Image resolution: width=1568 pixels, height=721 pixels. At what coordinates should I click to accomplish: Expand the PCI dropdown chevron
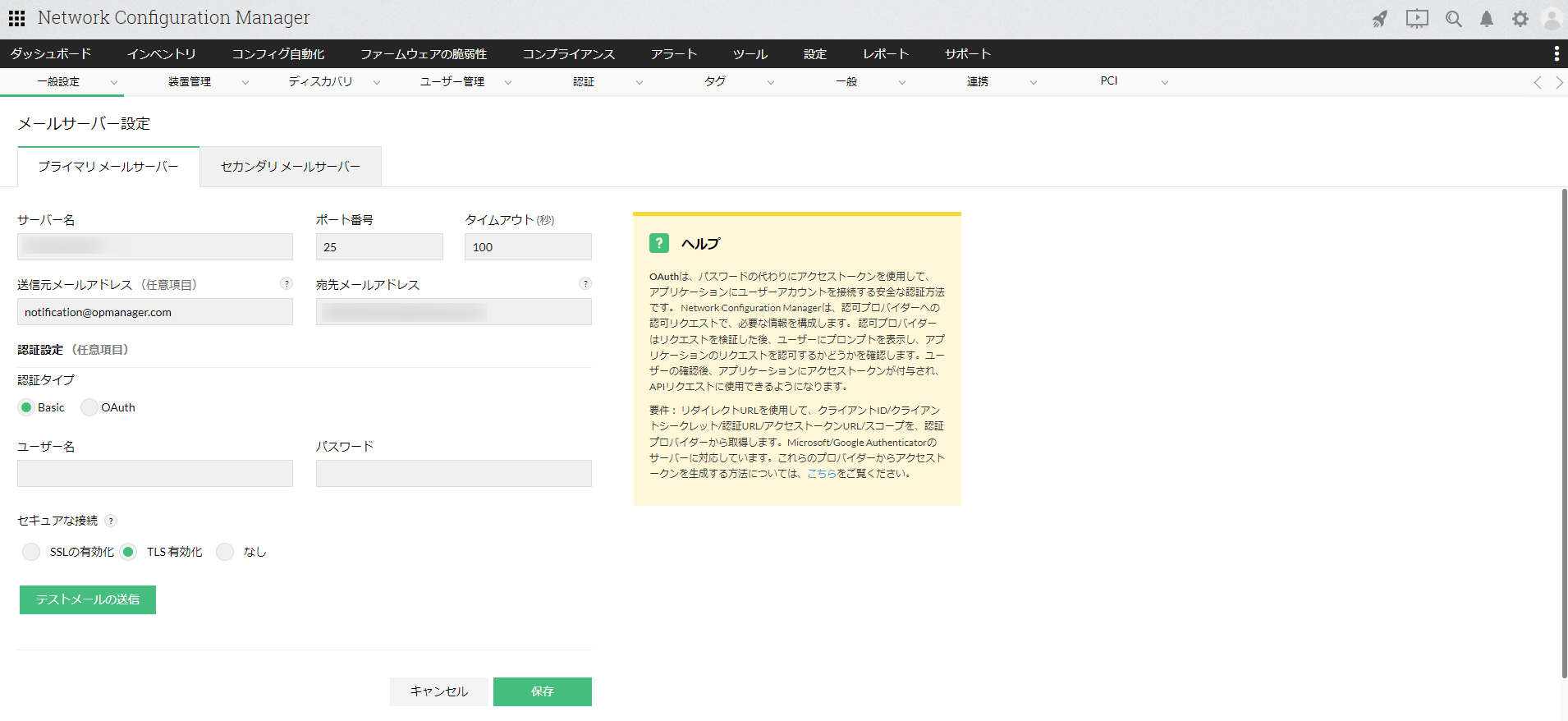pyautogui.click(x=1164, y=82)
